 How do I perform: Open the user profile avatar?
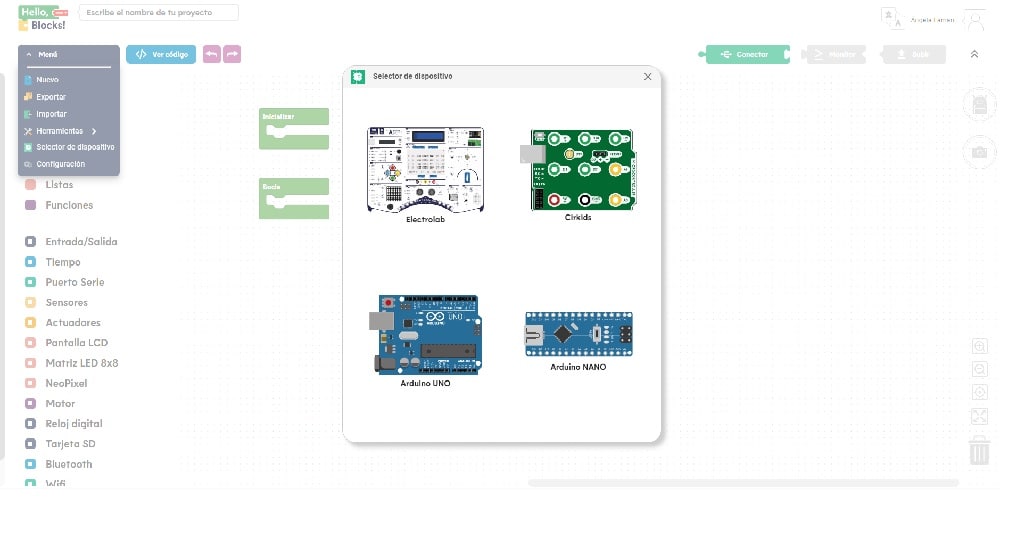pos(975,21)
